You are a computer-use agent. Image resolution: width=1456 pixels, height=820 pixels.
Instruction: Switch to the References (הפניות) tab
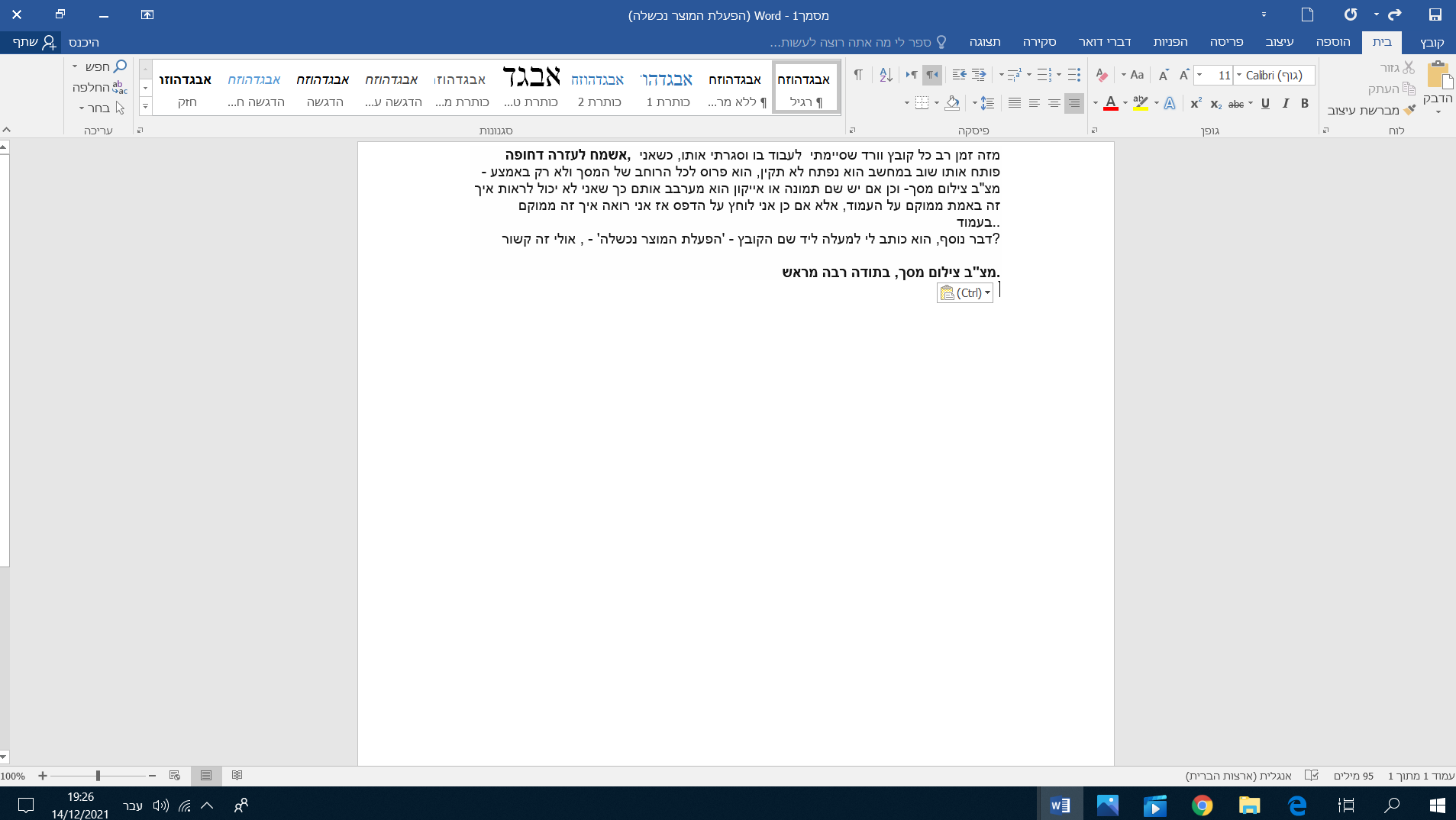pos(1170,42)
